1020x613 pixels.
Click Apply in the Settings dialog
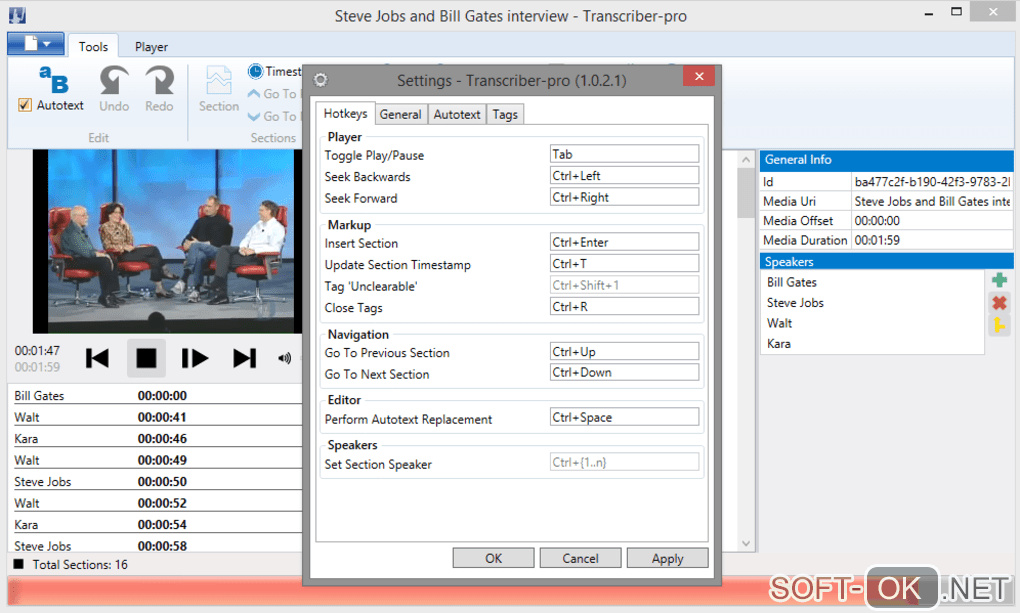pyautogui.click(x=667, y=558)
